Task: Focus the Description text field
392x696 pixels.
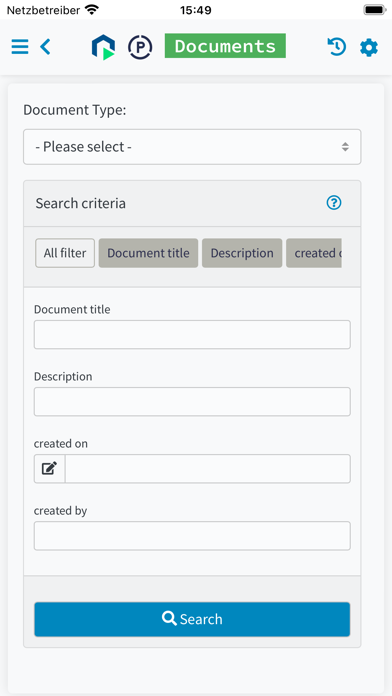Action: 192,402
